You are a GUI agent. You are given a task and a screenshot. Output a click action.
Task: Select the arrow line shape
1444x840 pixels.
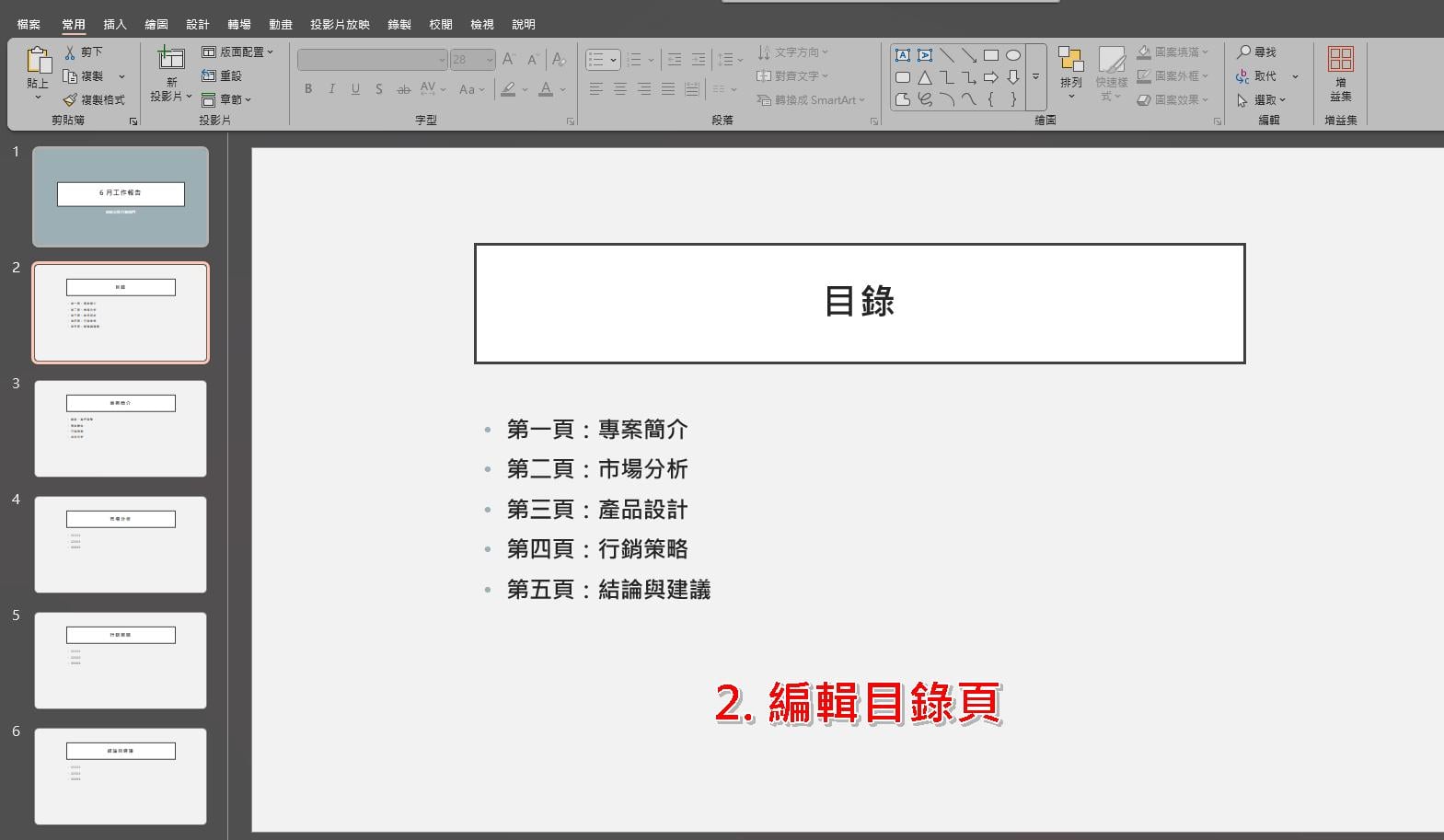pyautogui.click(x=969, y=55)
